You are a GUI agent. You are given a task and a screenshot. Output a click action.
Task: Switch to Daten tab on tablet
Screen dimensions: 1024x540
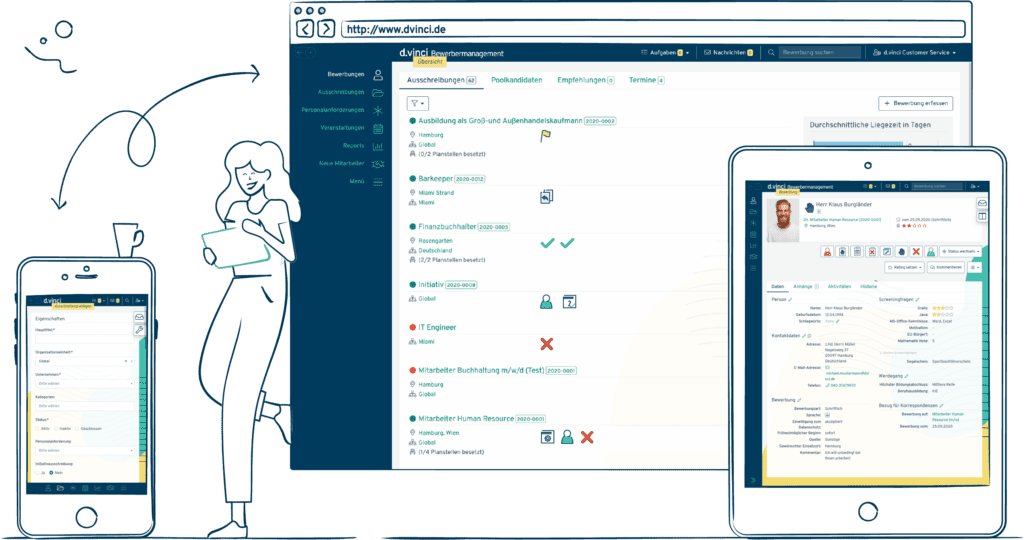(777, 287)
